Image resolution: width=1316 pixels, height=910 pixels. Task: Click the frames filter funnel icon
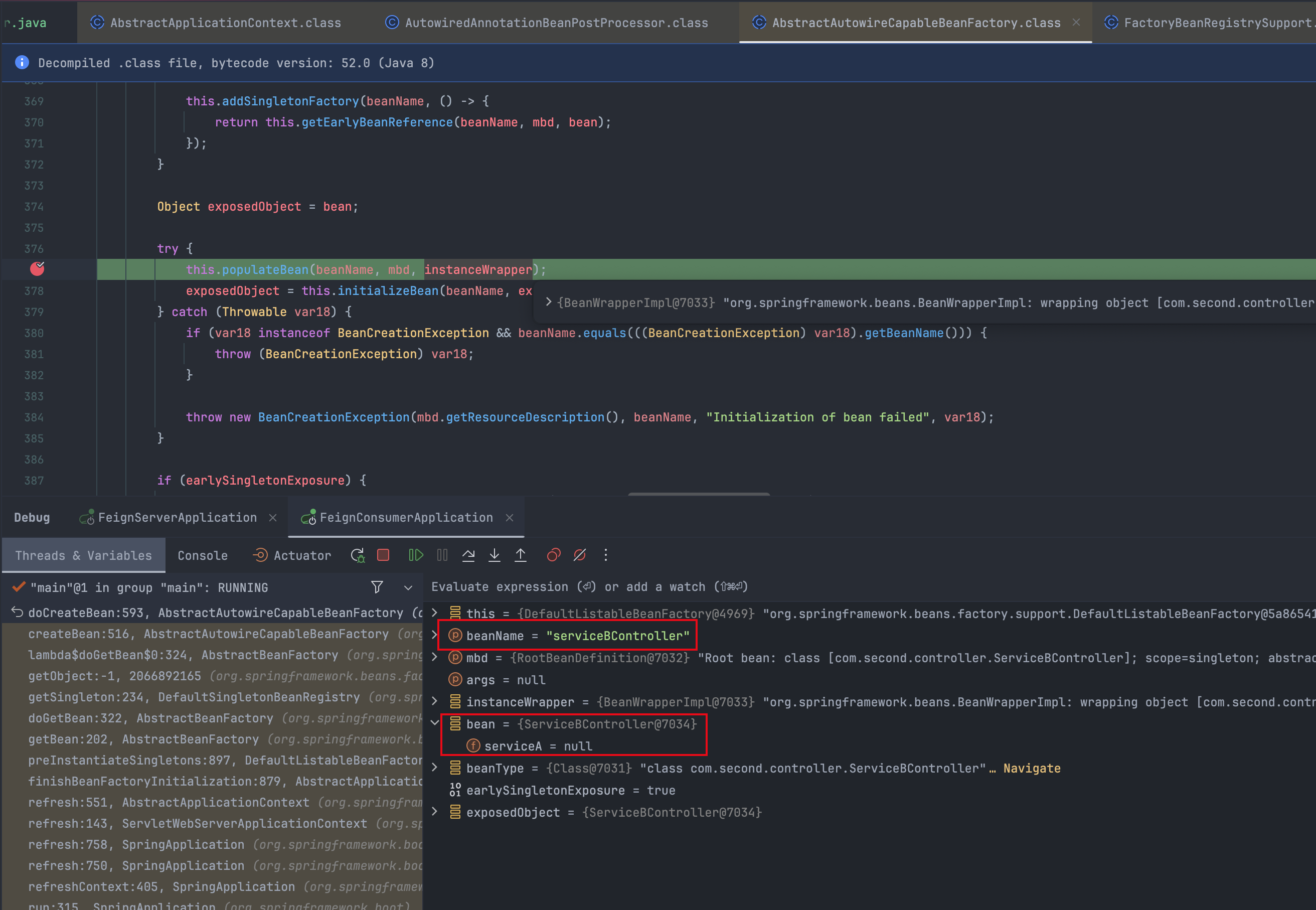(377, 587)
